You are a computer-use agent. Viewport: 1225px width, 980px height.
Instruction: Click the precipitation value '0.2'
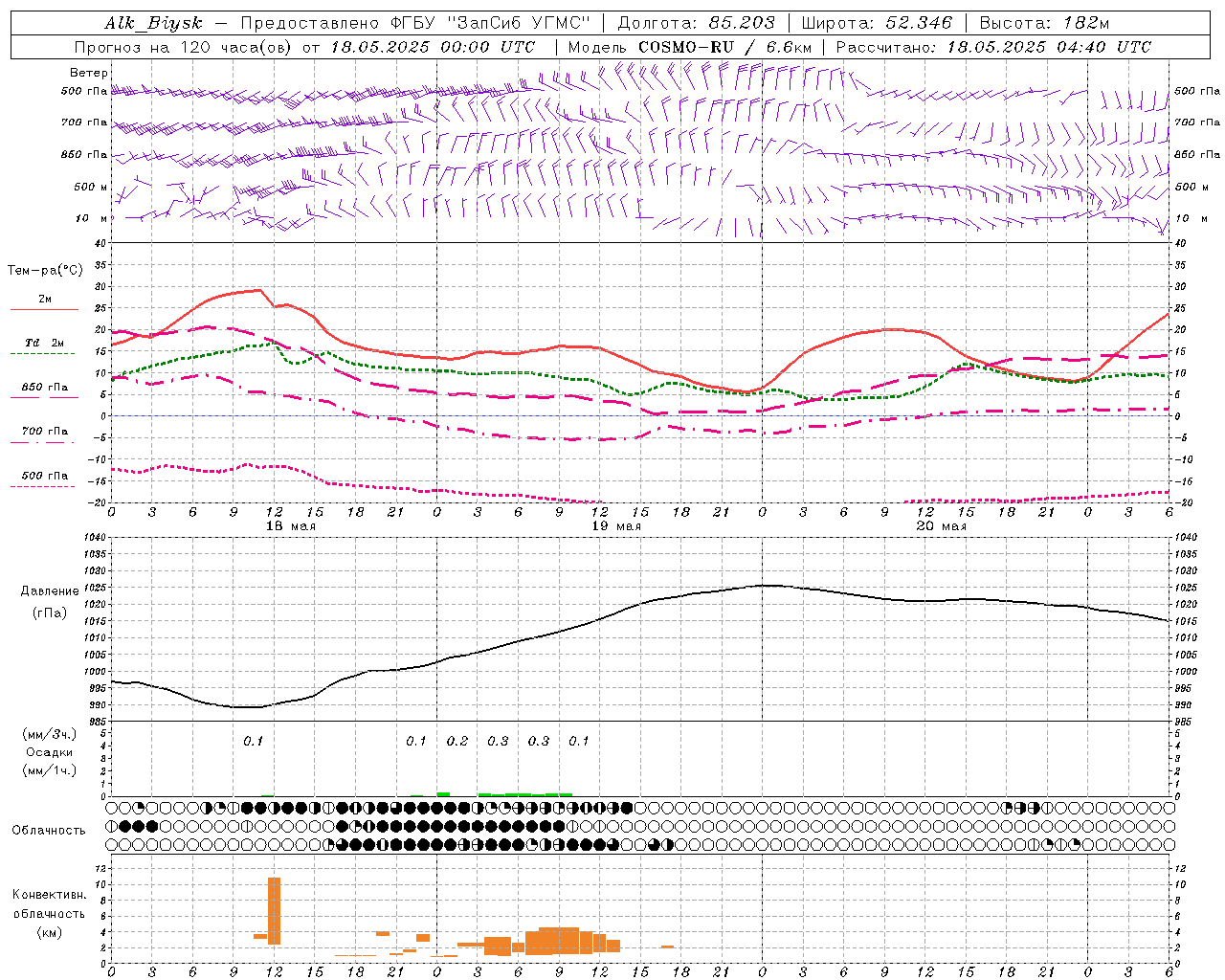[x=457, y=742]
